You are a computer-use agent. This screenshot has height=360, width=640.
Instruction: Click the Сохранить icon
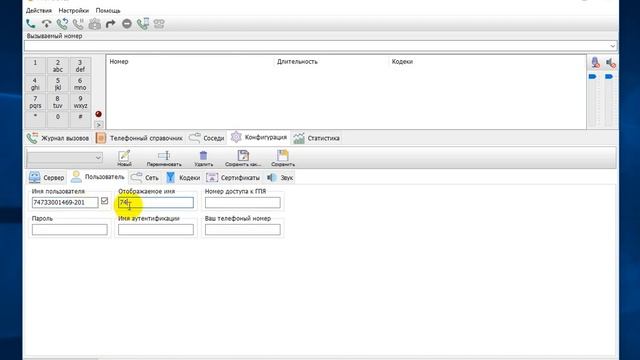tap(283, 158)
